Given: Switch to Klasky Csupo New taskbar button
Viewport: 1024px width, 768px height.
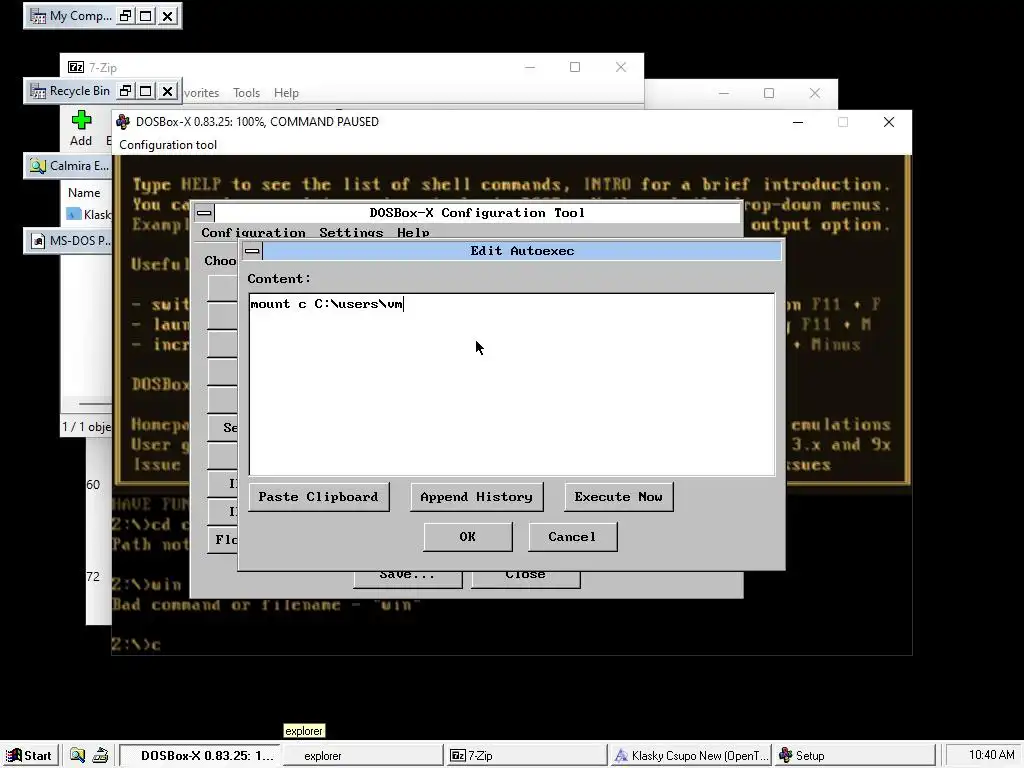Looking at the screenshot, I should point(690,756).
